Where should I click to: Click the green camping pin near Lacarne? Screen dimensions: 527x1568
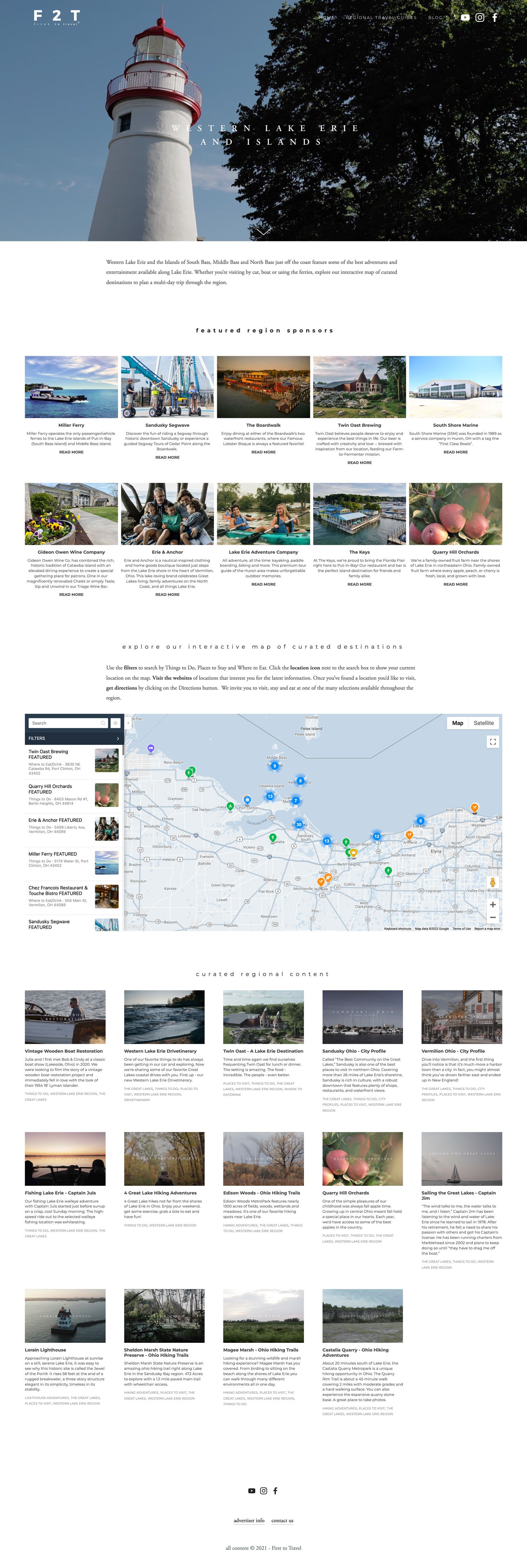coord(230,806)
